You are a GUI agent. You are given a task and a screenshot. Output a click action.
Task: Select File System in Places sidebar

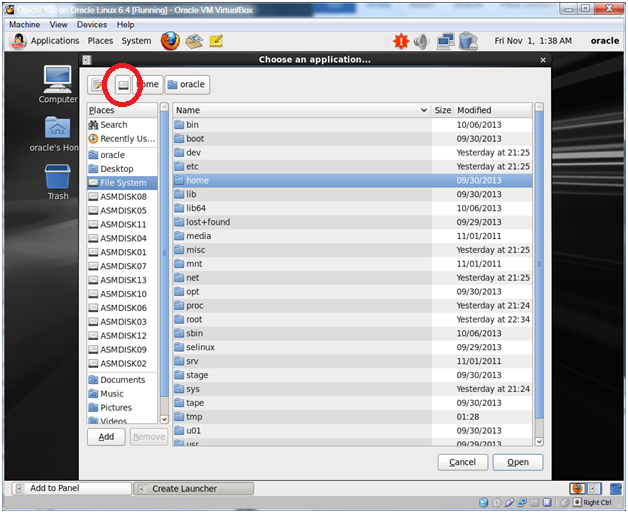122,183
